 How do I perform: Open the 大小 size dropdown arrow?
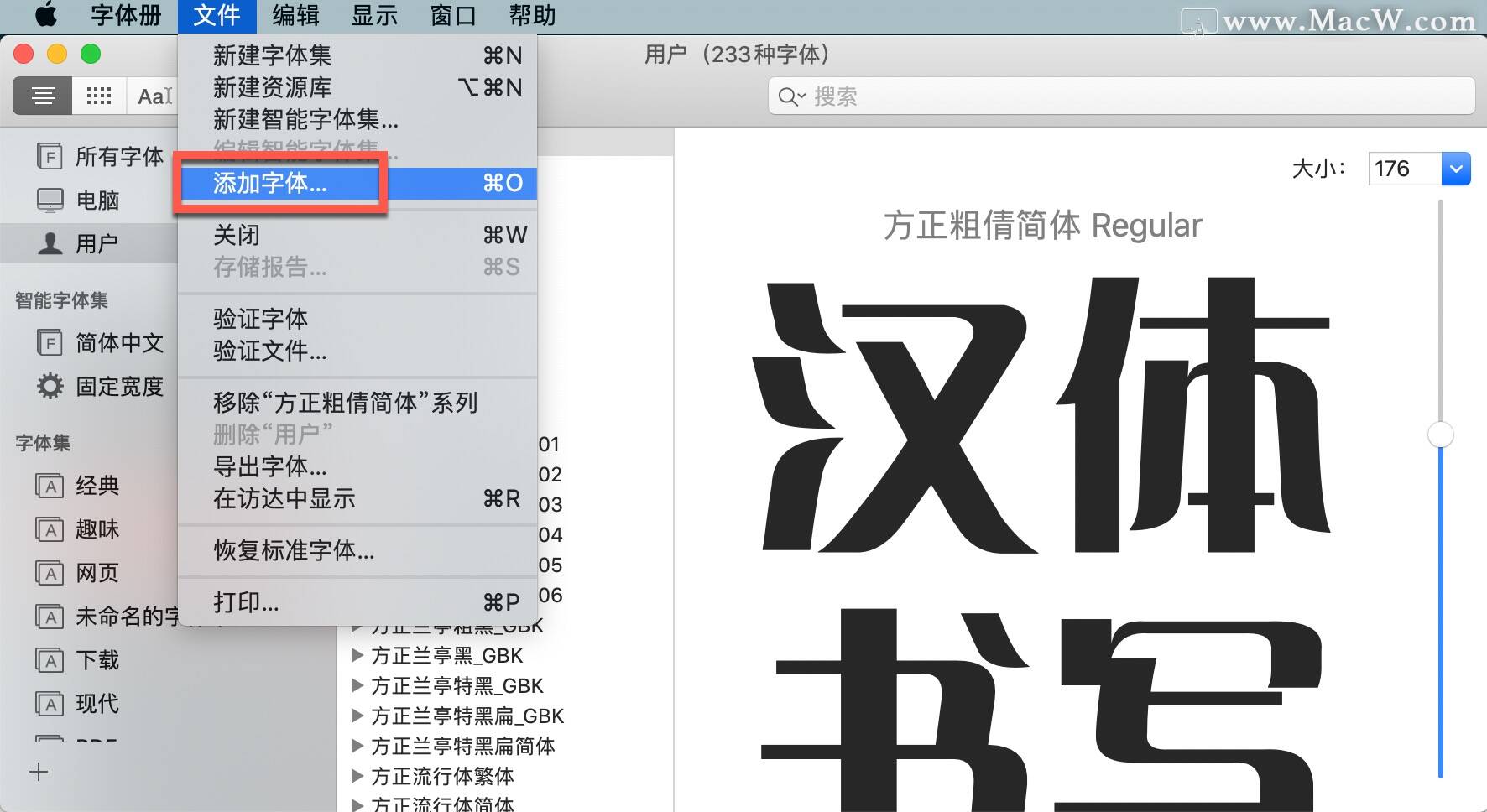[x=1456, y=169]
